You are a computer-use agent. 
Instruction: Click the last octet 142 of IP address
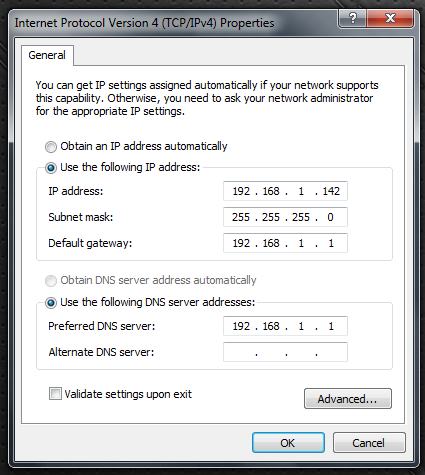[x=331, y=191]
